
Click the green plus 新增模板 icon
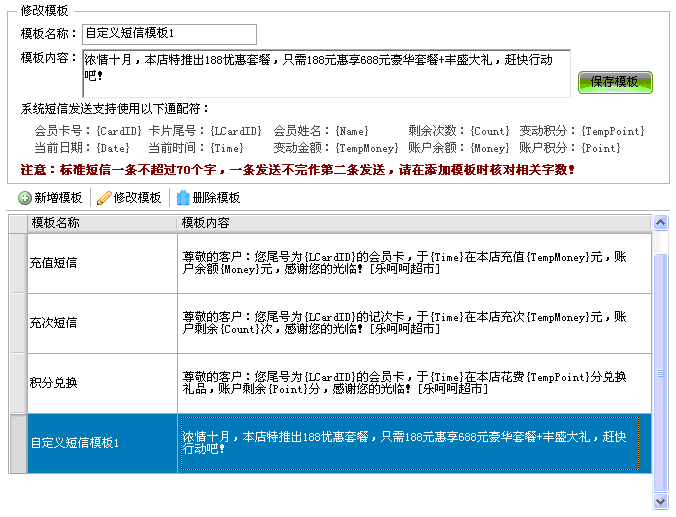click(25, 198)
